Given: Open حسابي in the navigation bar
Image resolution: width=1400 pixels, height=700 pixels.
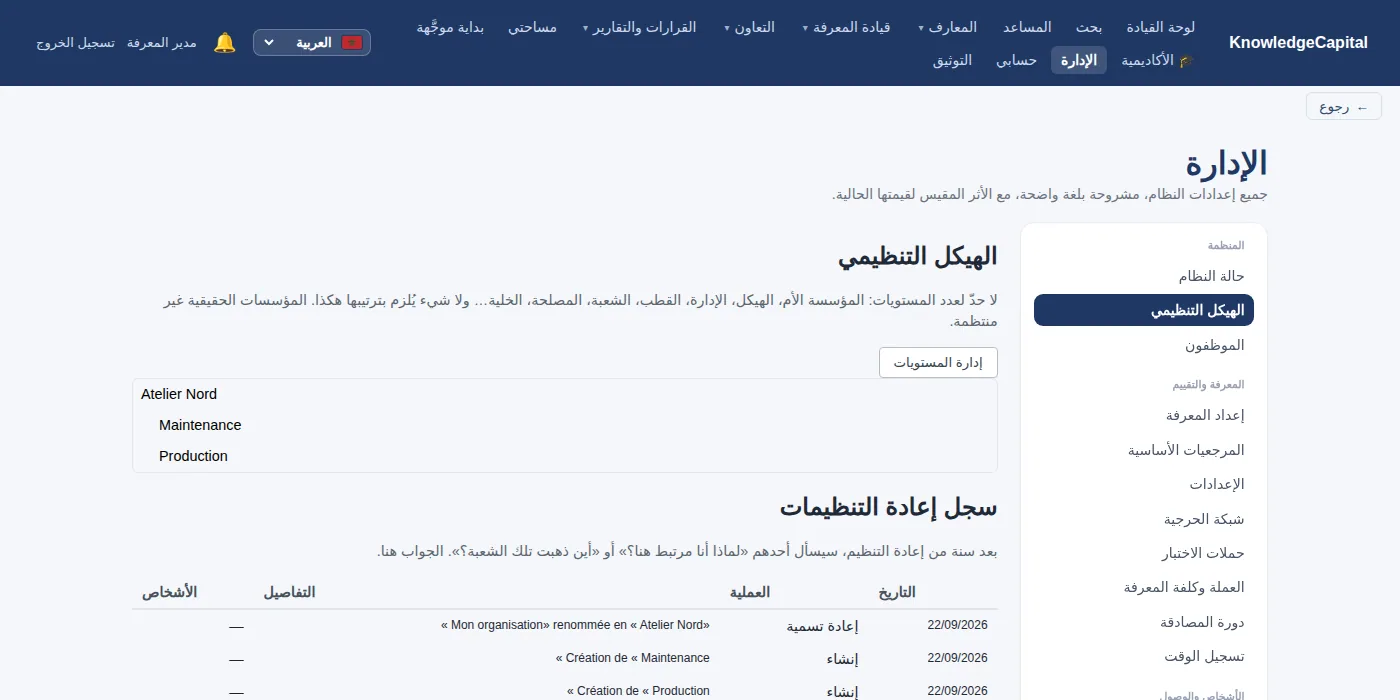Looking at the screenshot, I should tap(1016, 61).
